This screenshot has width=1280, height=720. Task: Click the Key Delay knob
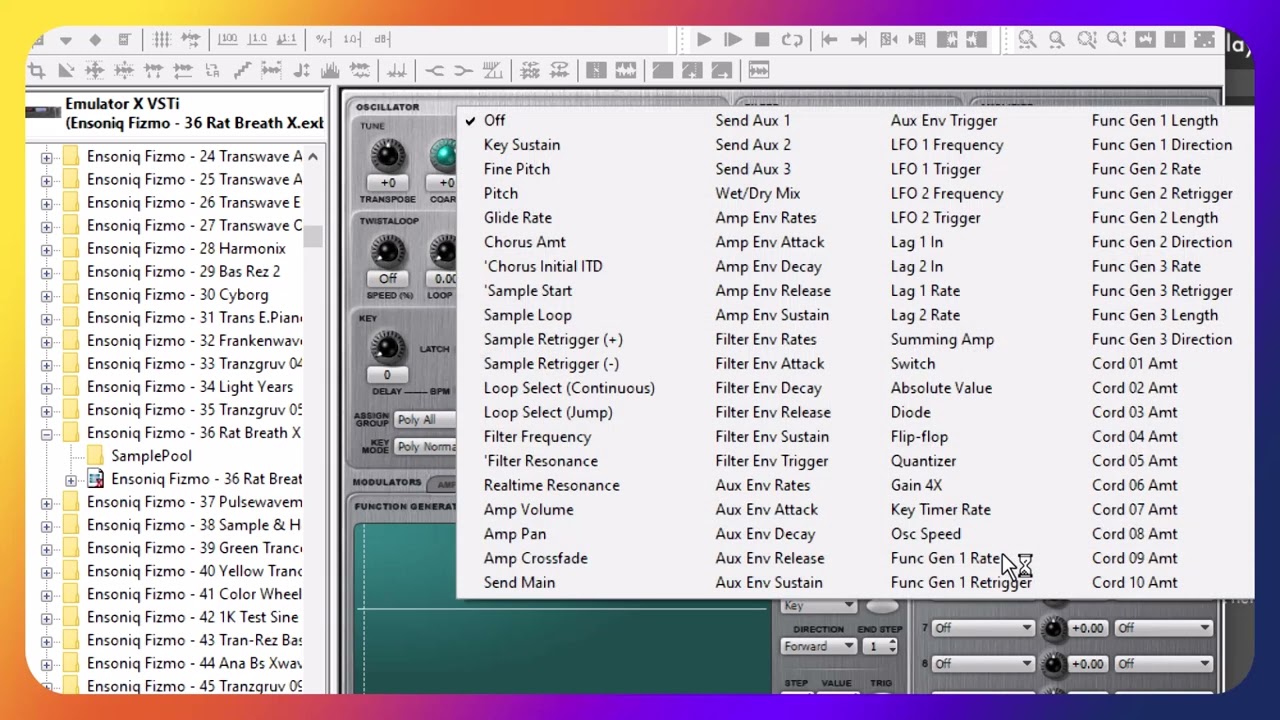pyautogui.click(x=387, y=347)
